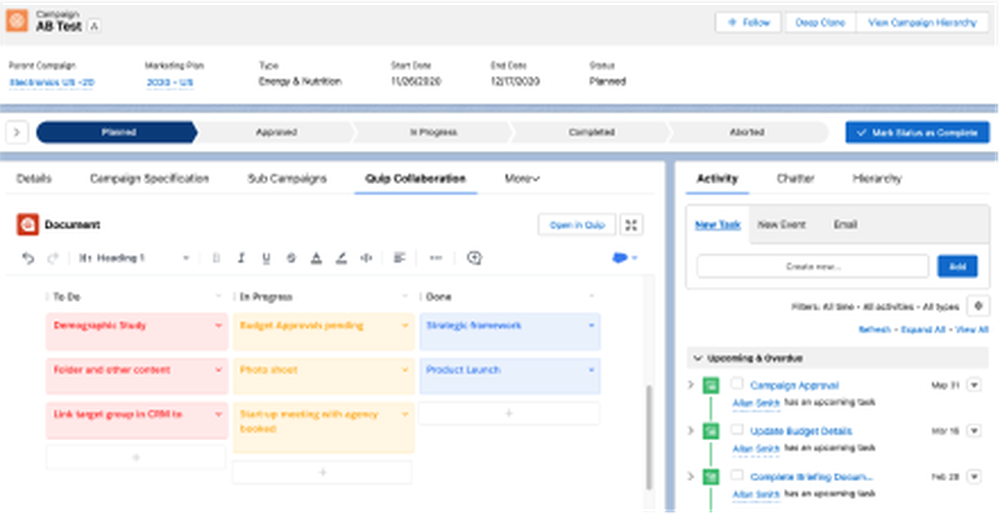Open To Do column dropdown menu
Screen dimensions: 1000x514
219,297
